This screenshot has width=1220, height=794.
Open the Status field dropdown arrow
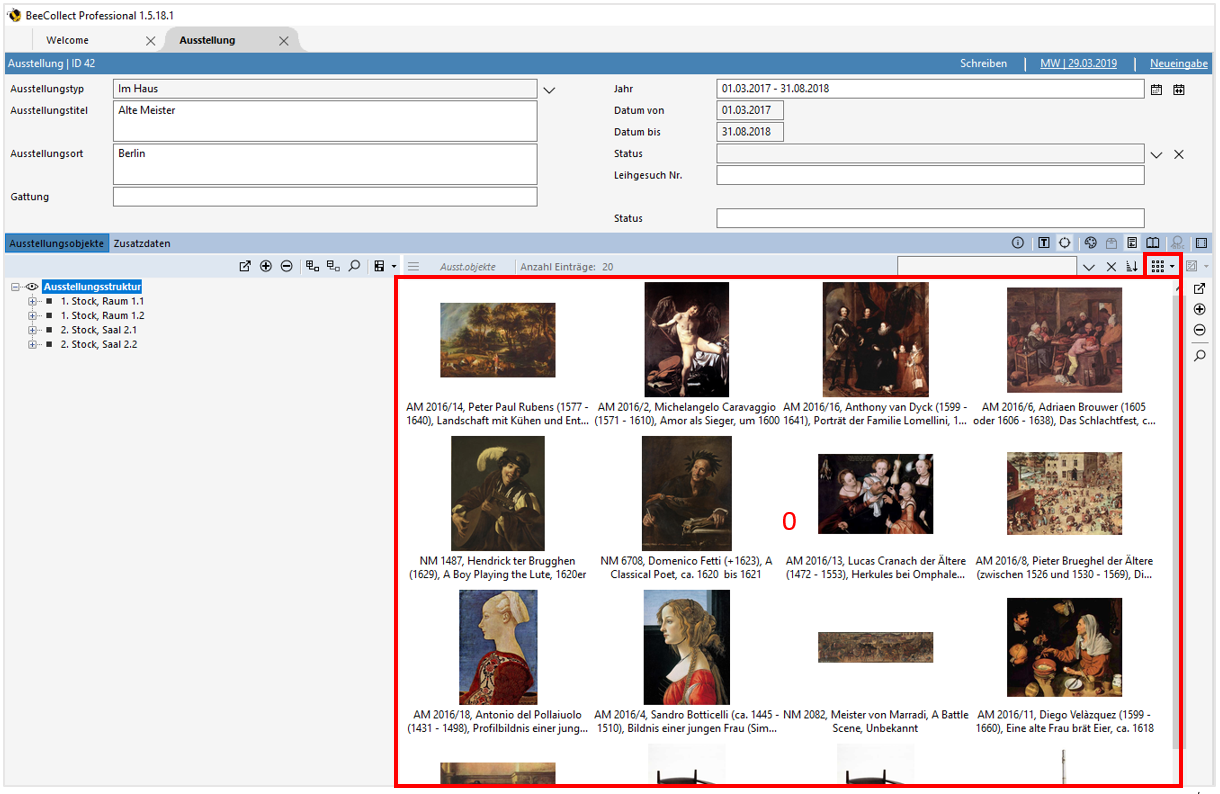point(1157,153)
